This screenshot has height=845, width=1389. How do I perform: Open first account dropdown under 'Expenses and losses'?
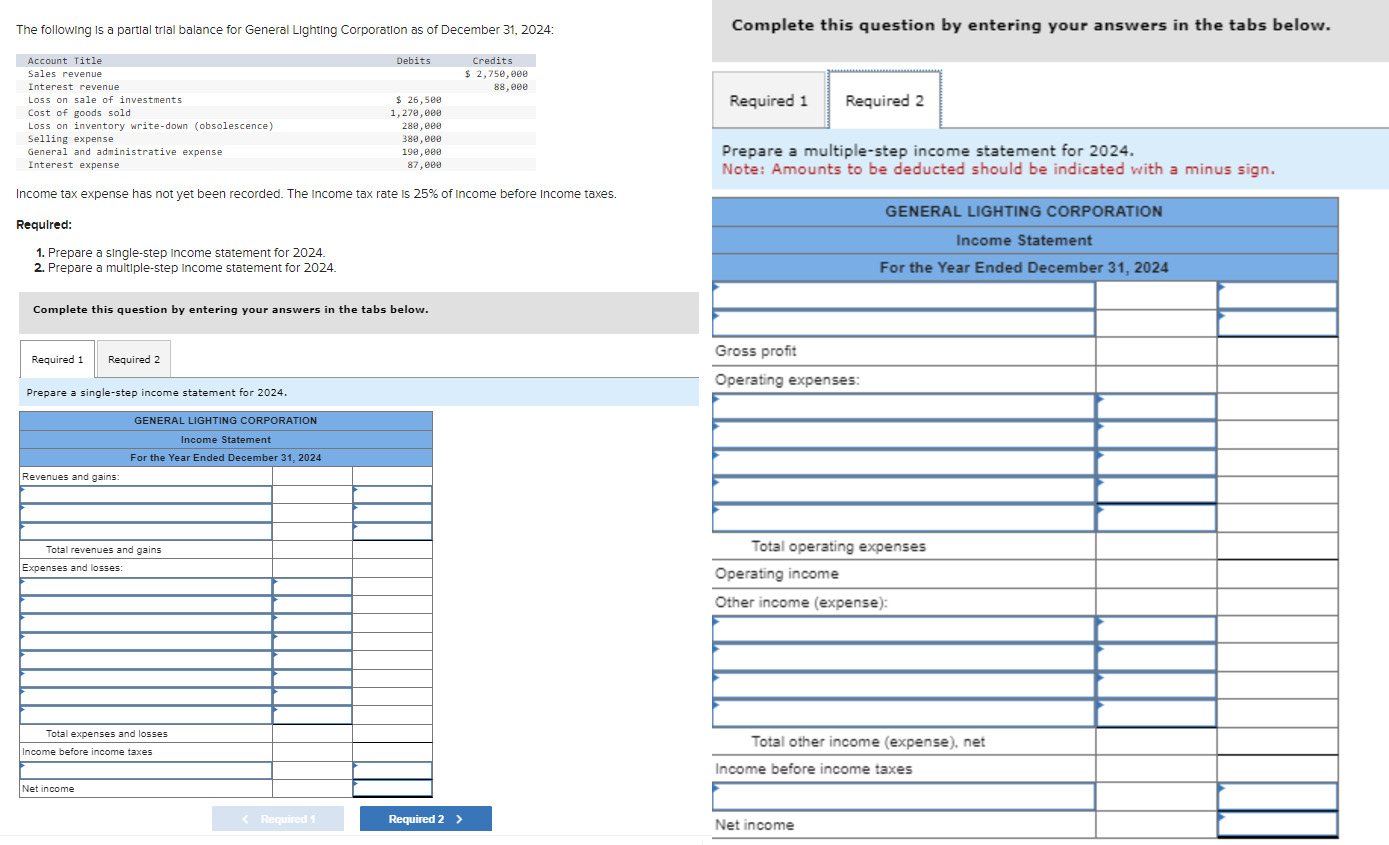click(146, 586)
